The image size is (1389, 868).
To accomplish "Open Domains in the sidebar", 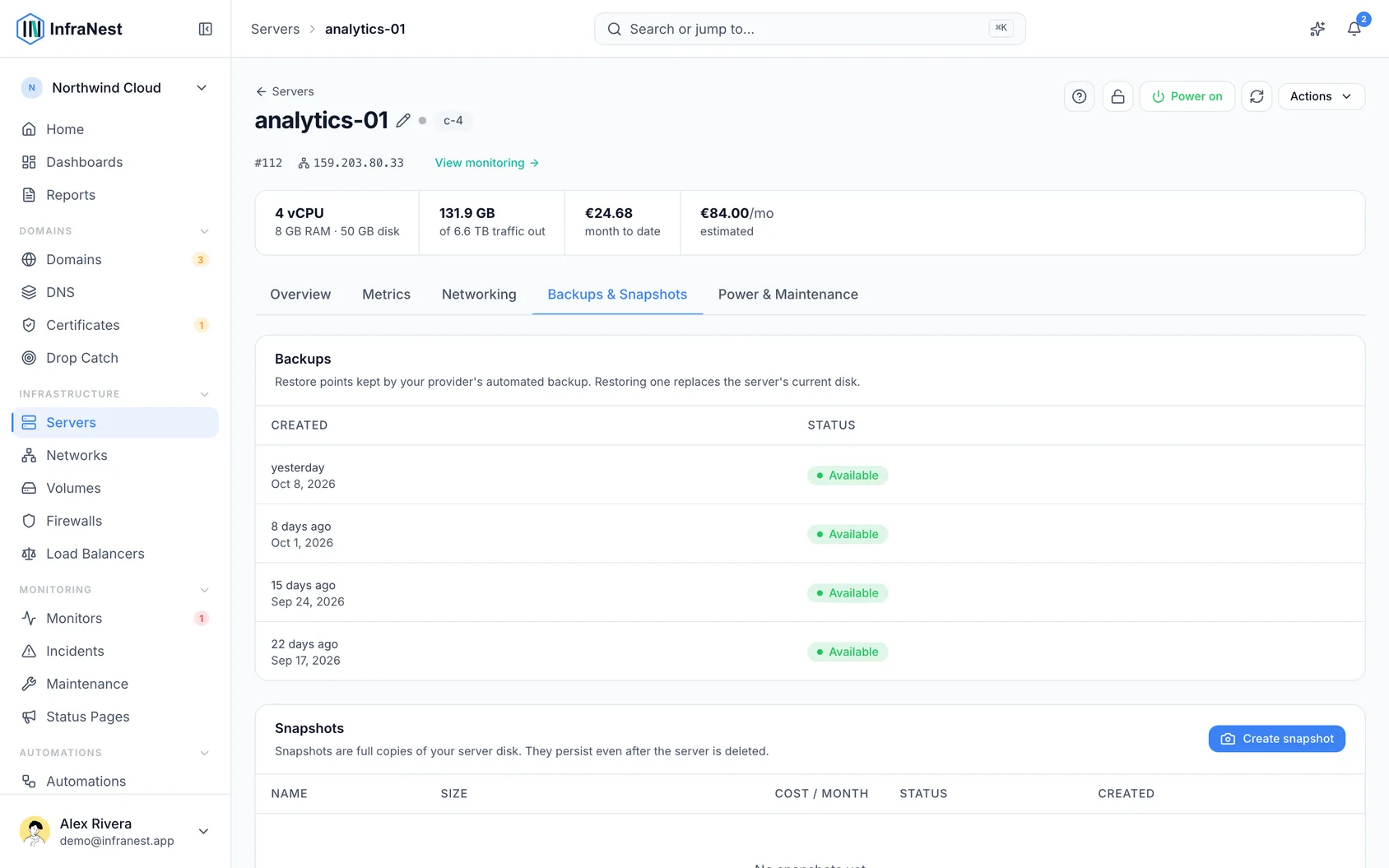I will point(115,259).
